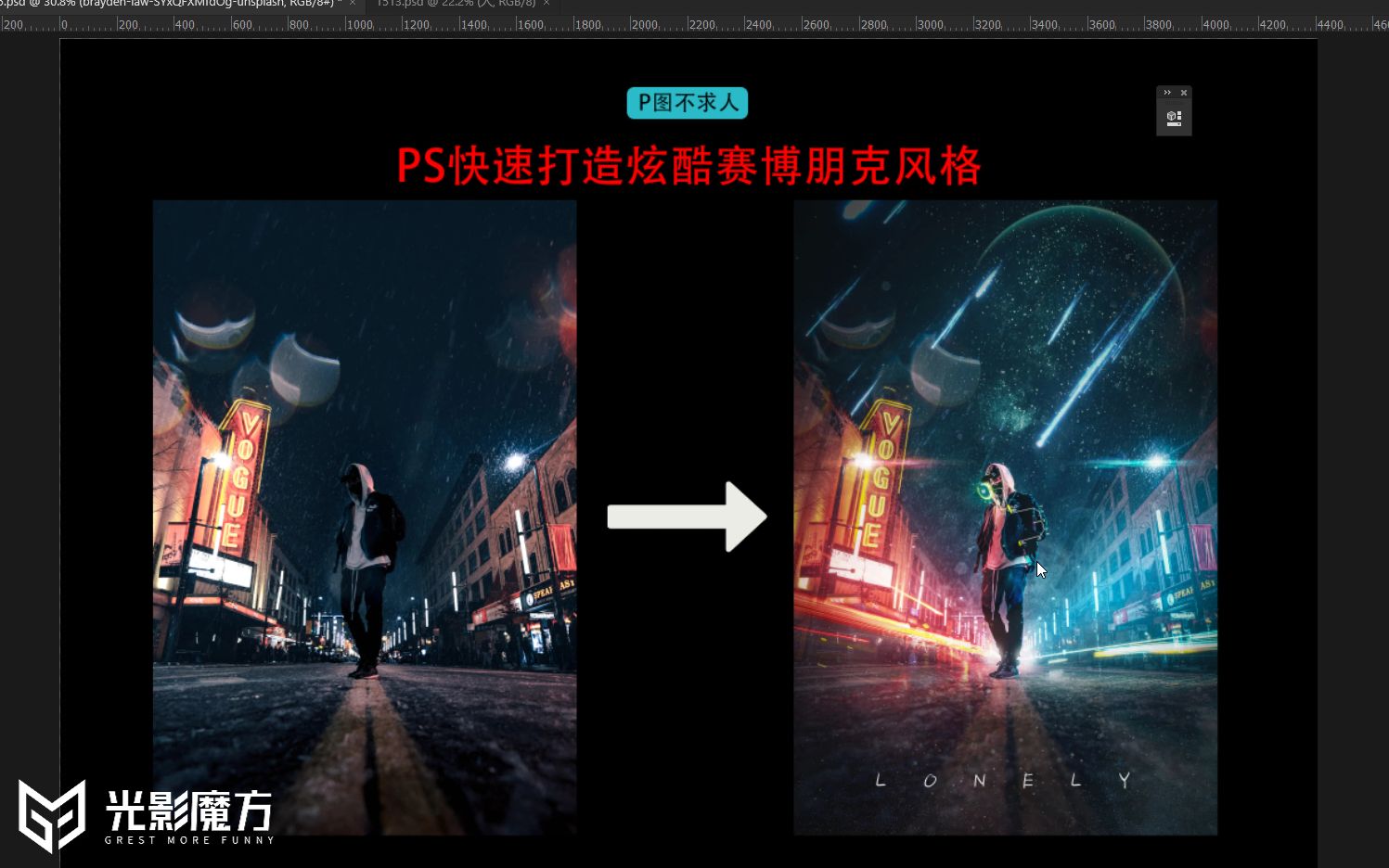Click the 'LONELY' text on the edited photo
Viewport: 1389px width, 868px height.
point(1004,781)
